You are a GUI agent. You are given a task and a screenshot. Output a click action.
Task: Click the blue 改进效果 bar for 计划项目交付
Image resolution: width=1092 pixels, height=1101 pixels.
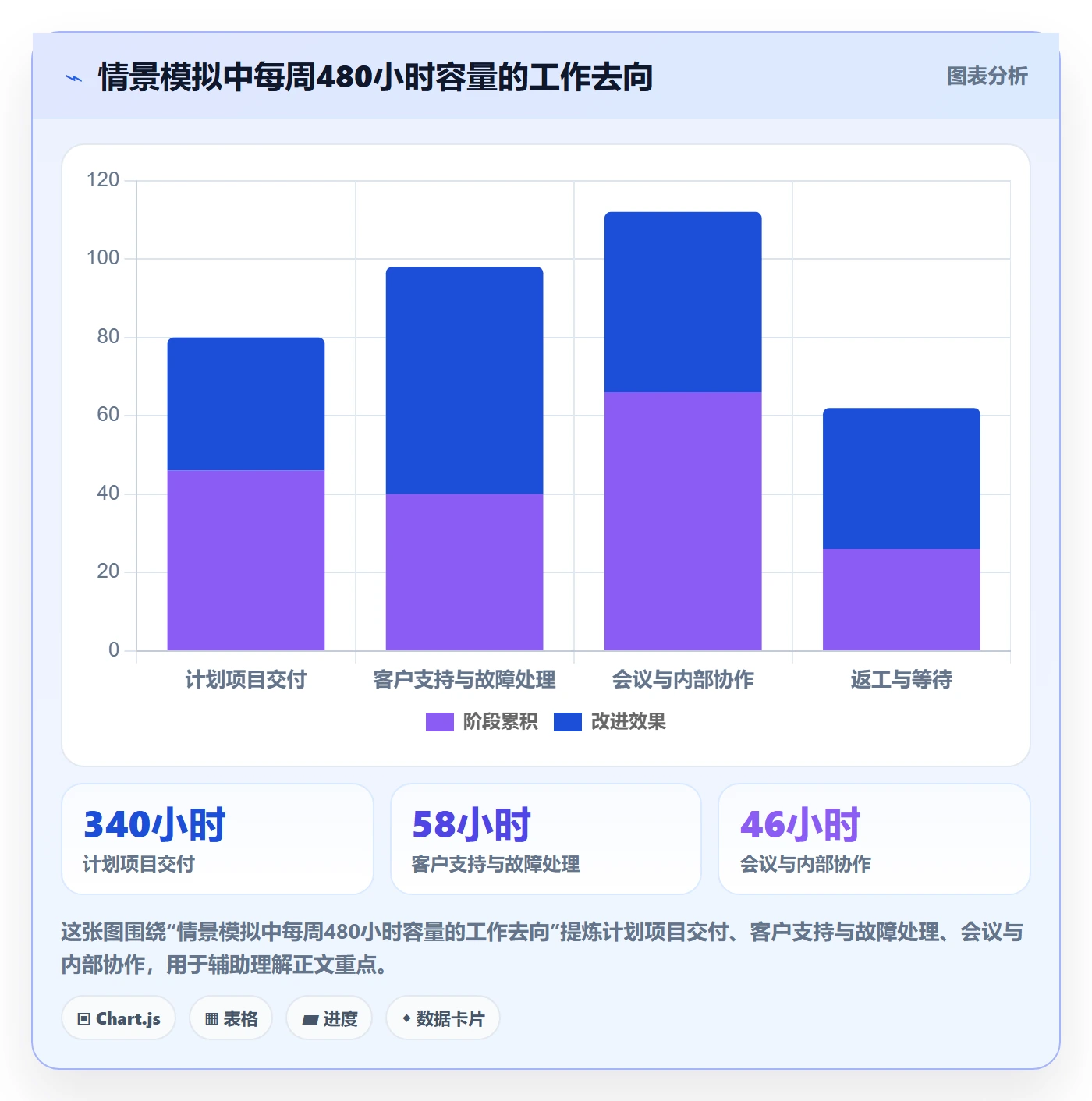(x=246, y=404)
